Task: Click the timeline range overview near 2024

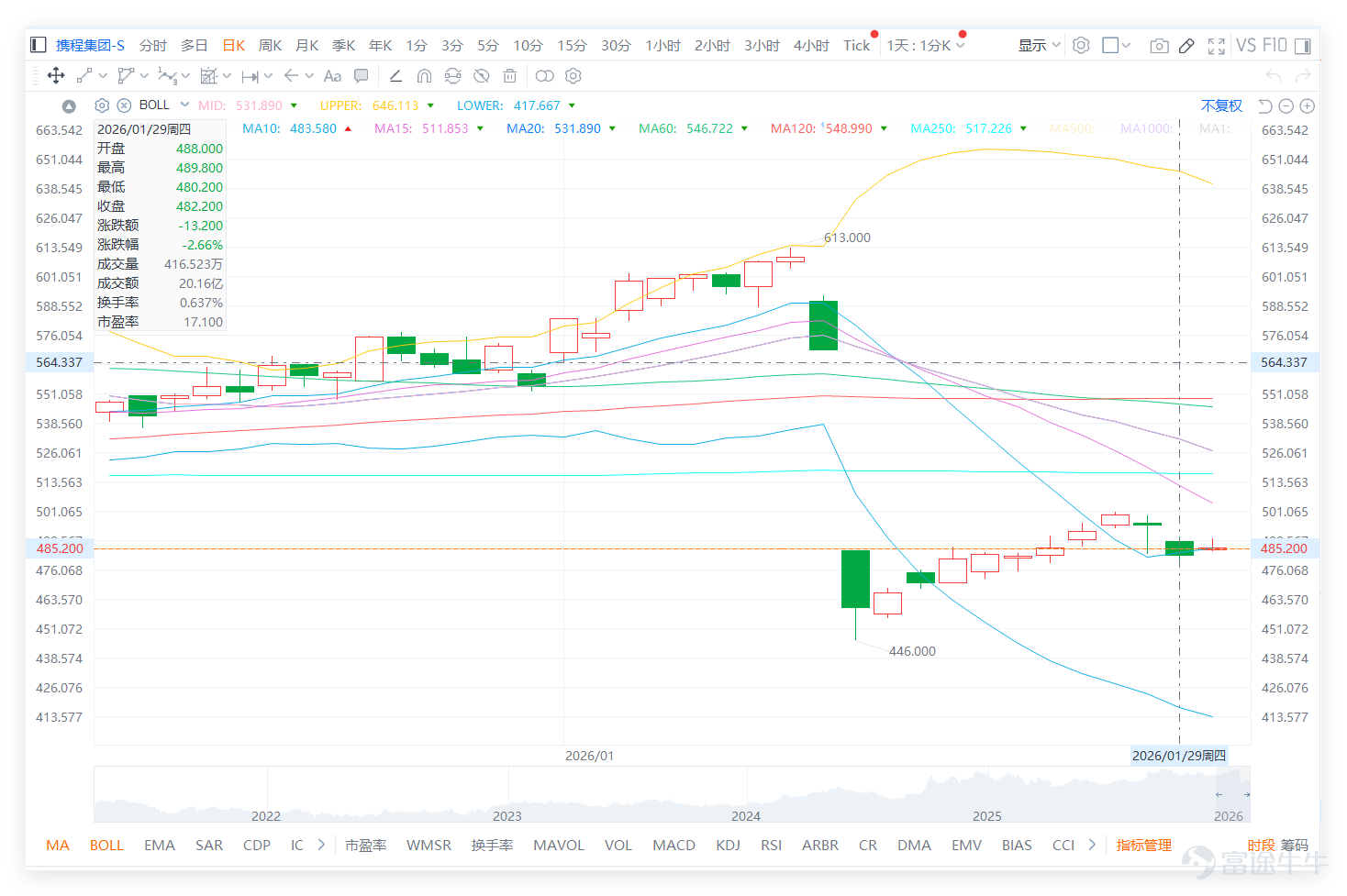Action: [746, 795]
